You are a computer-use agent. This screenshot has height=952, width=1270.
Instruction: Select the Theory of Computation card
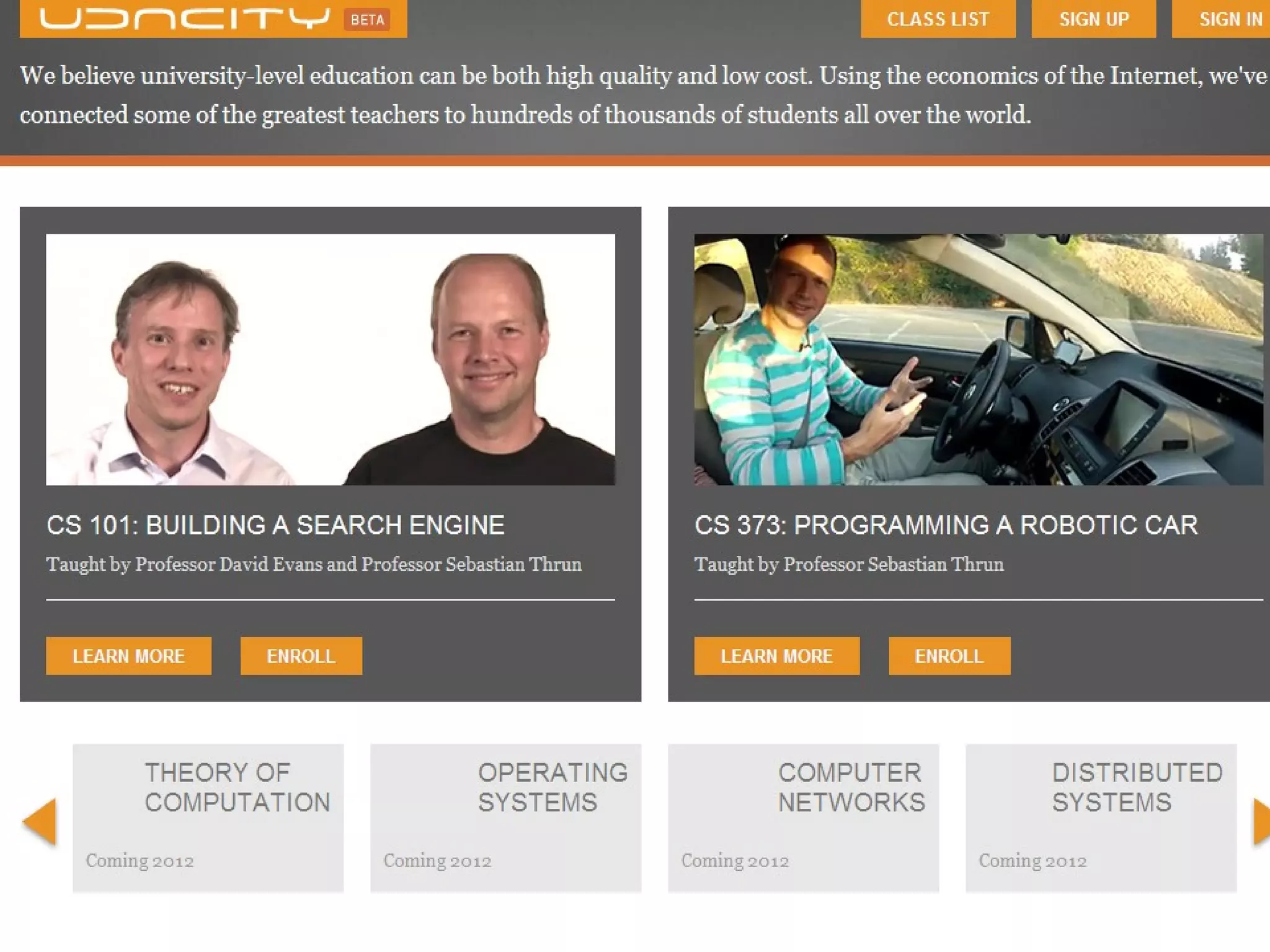pos(208,818)
